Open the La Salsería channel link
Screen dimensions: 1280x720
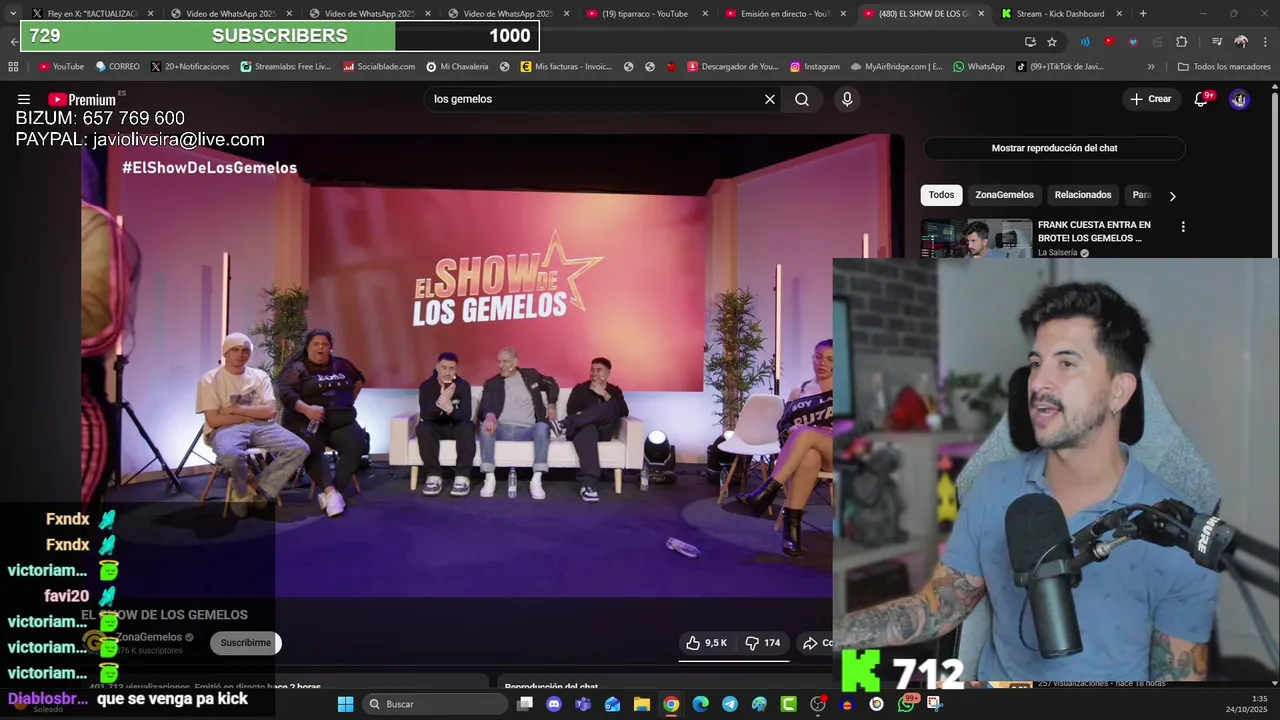point(1057,253)
